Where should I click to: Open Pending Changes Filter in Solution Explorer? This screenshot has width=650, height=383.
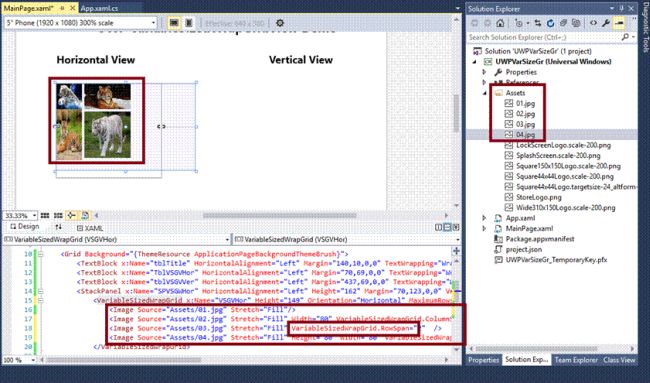click(x=520, y=23)
